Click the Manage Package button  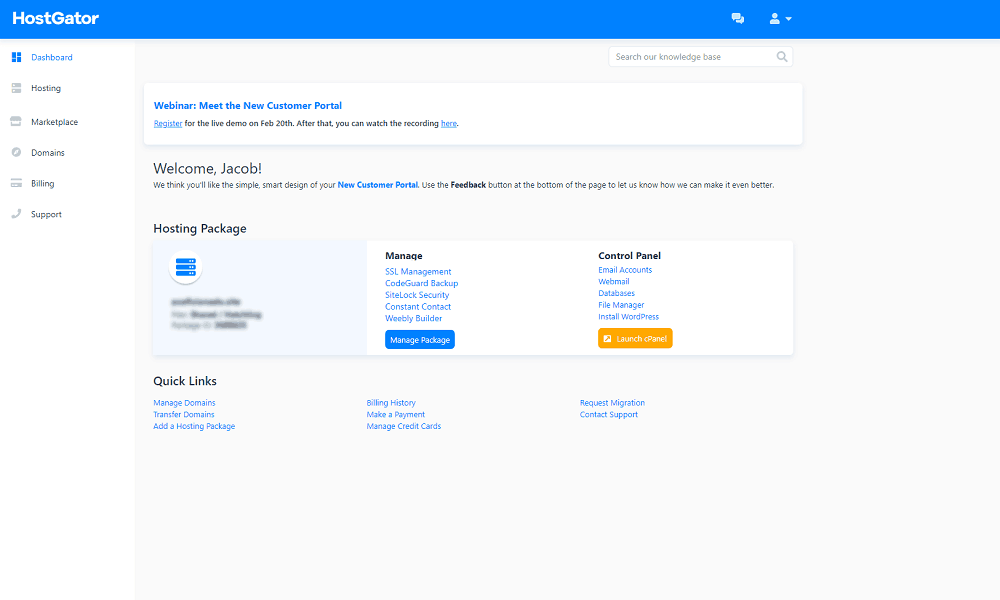pyautogui.click(x=420, y=340)
